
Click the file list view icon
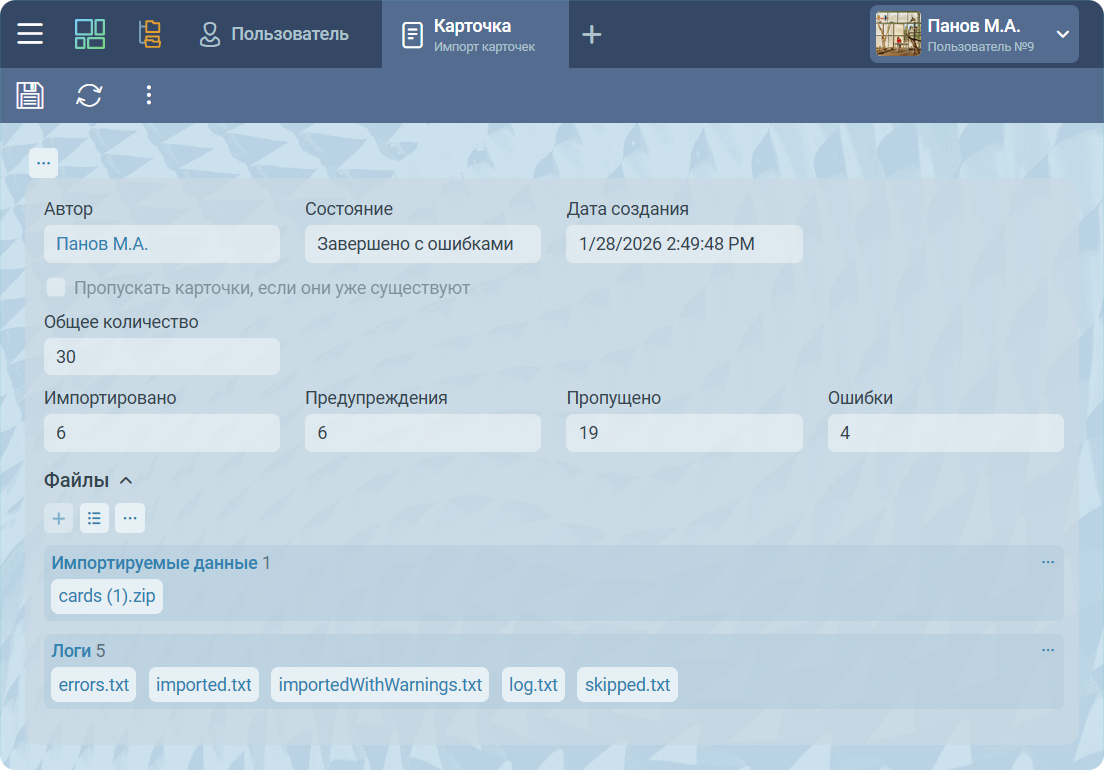point(94,518)
